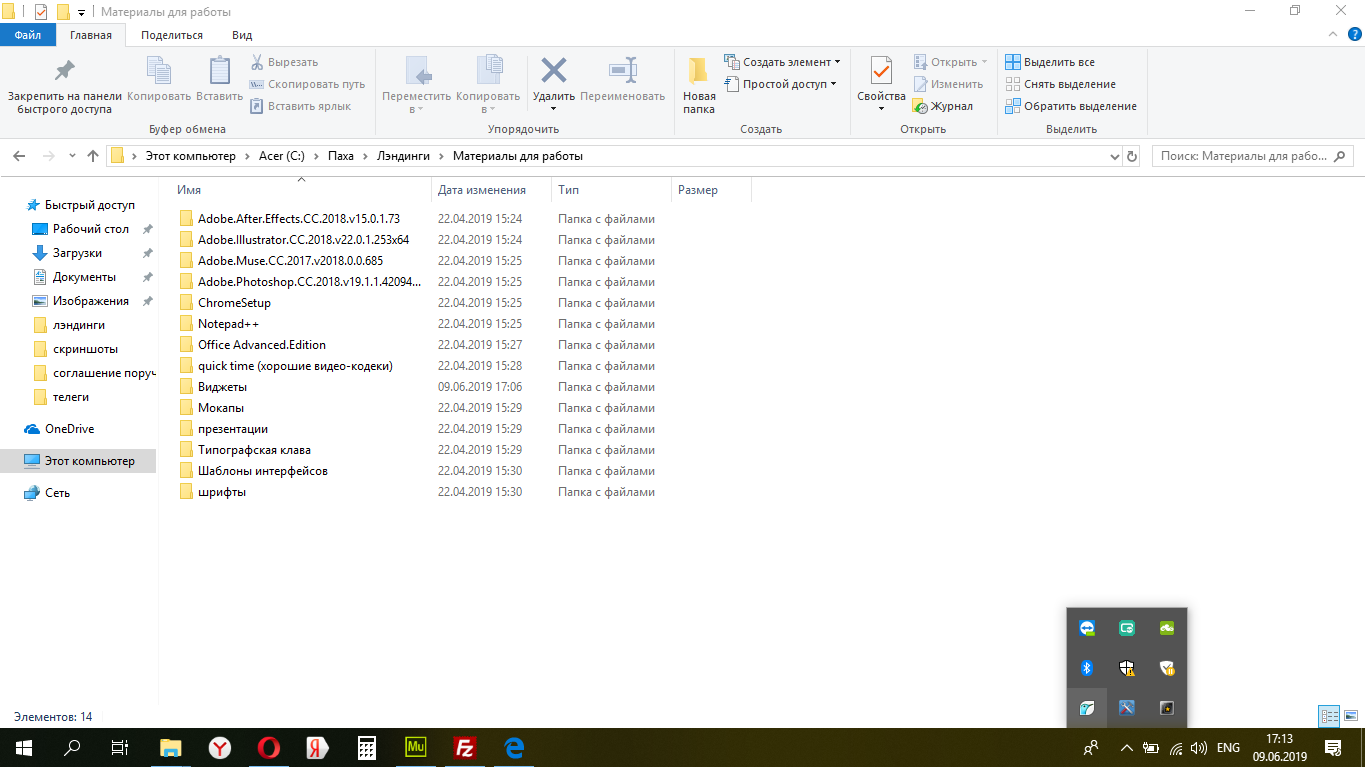Switch to large thumbnails view
This screenshot has height=767, width=1365.
(1350, 716)
